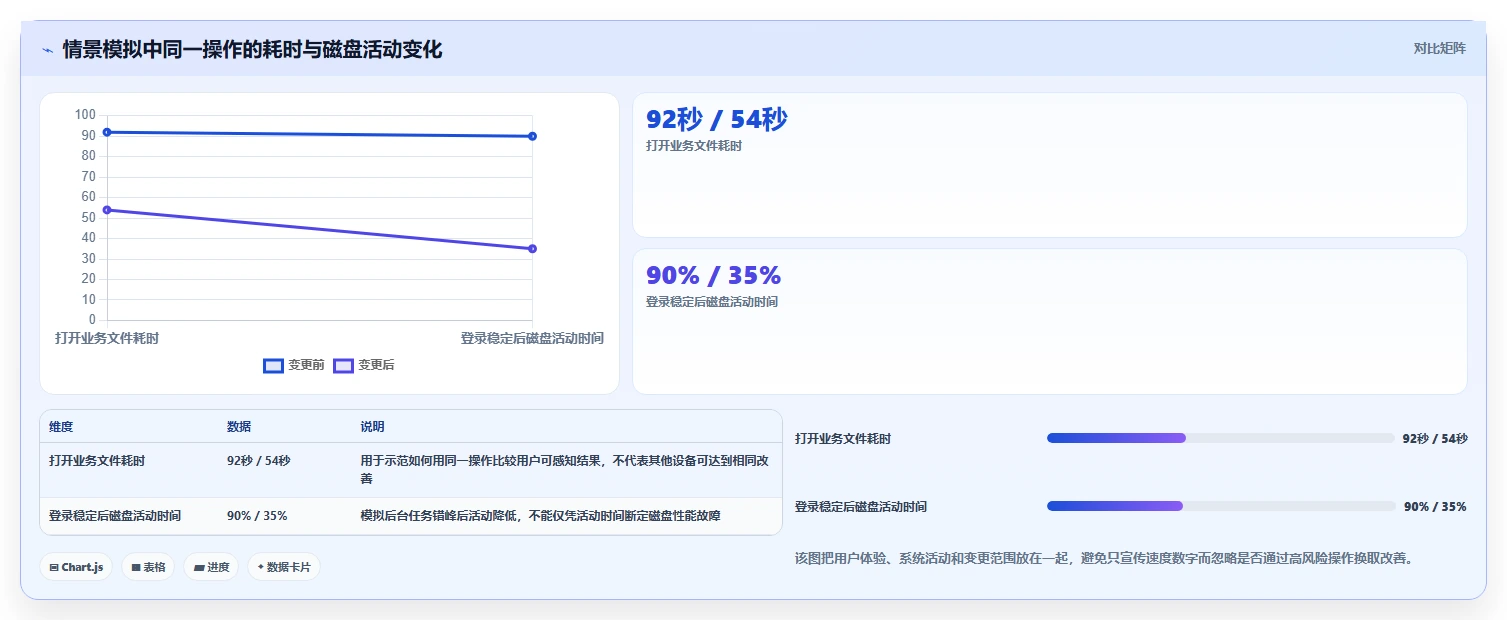Click the 92秒 / 54秒 table data cell

(259, 461)
